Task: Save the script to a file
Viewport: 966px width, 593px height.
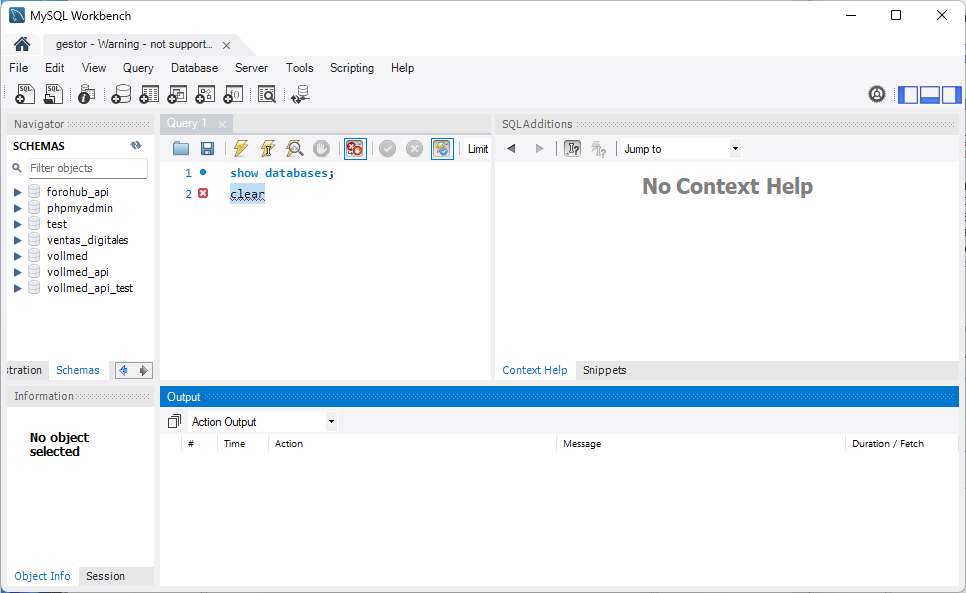Action: pyautogui.click(x=208, y=148)
